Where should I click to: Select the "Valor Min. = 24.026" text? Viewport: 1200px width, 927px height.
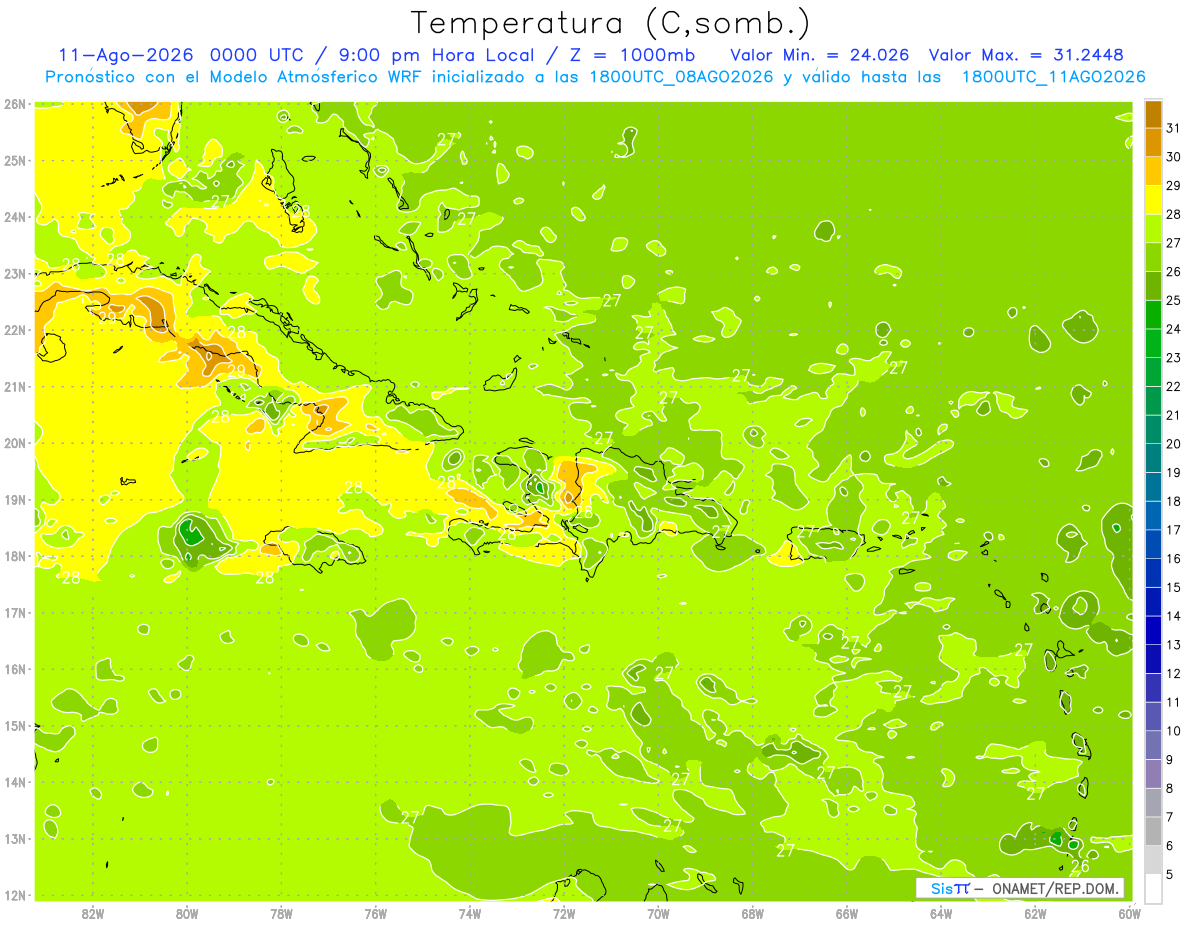[820, 55]
